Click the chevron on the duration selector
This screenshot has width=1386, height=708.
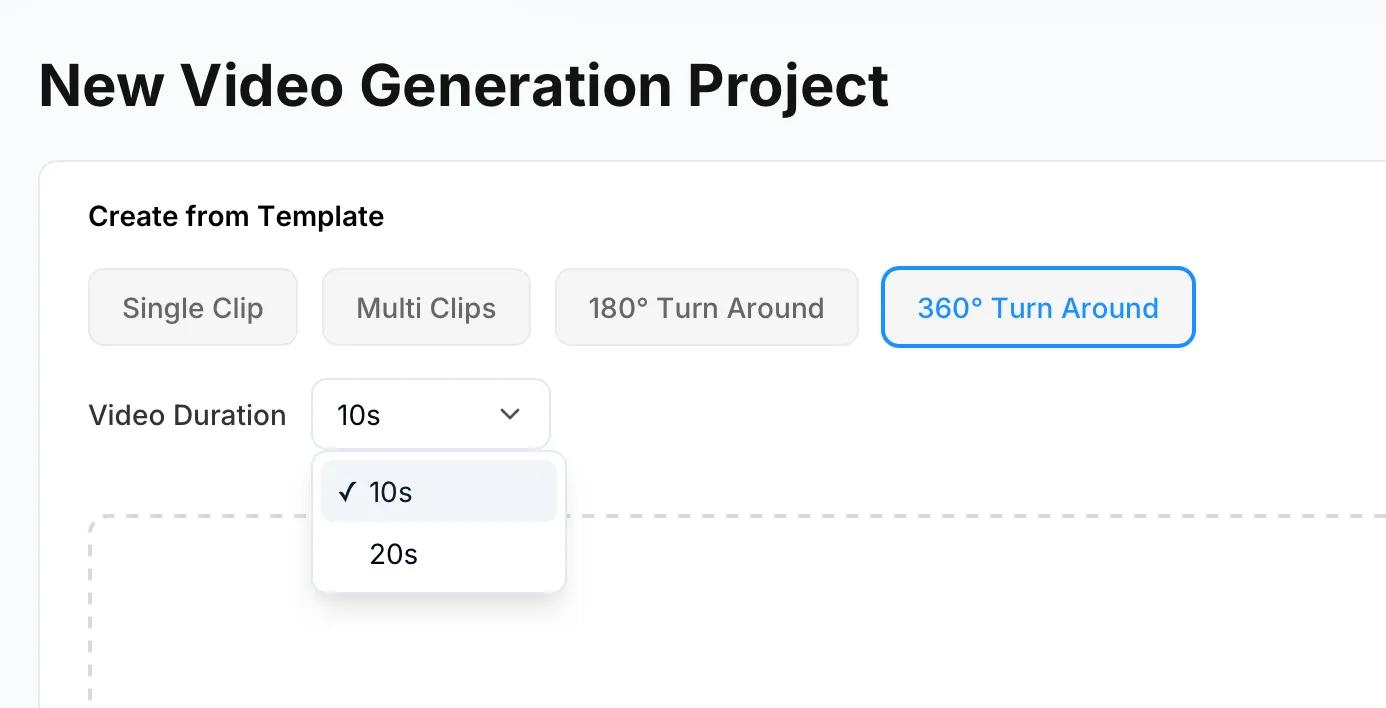tap(510, 414)
